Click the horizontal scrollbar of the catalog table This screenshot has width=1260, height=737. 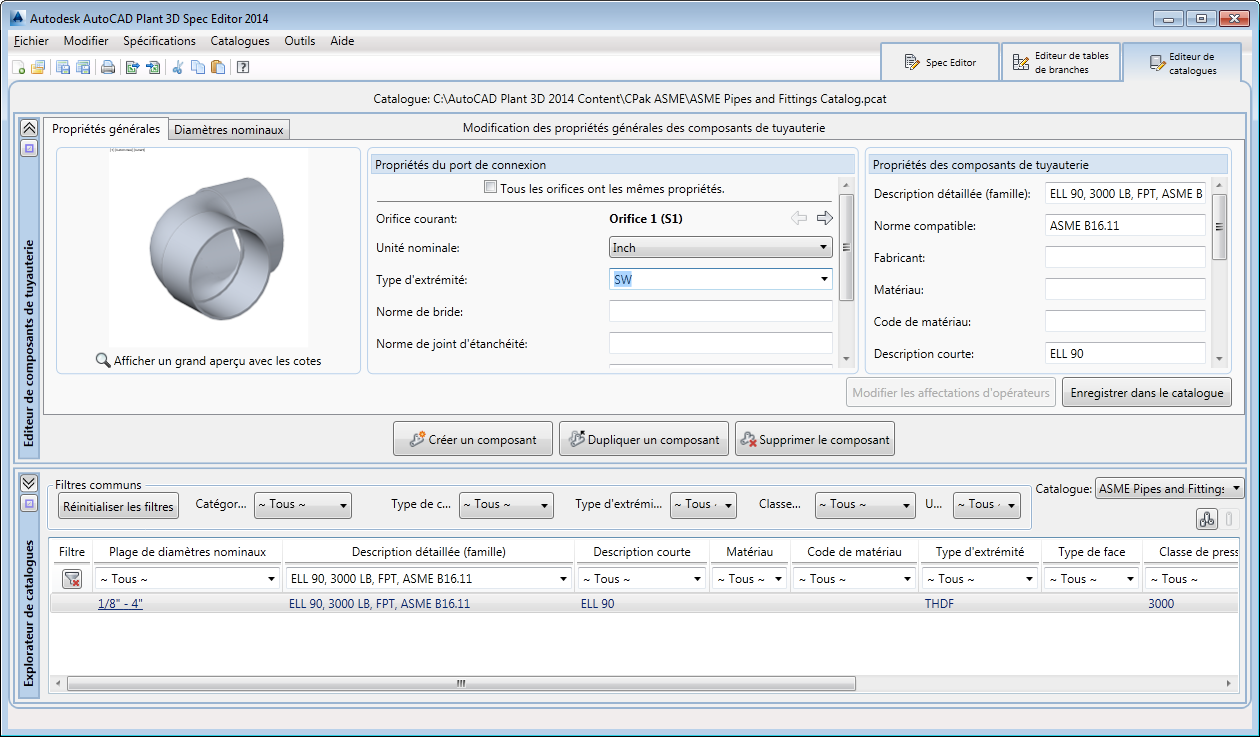(x=461, y=684)
